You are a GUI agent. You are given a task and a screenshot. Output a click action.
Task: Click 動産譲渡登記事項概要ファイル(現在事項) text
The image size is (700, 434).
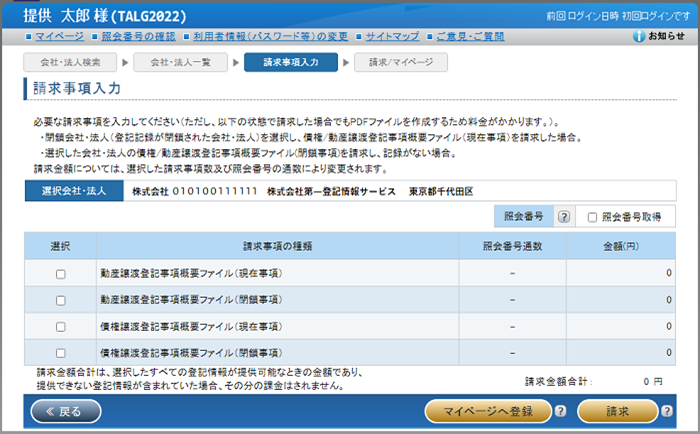click(x=191, y=273)
